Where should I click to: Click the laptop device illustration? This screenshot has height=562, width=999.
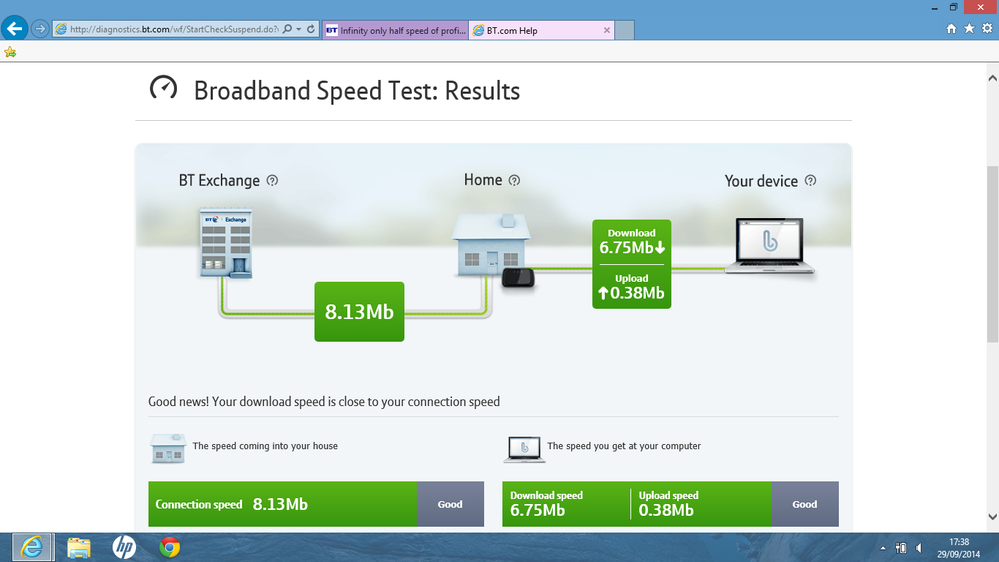(x=770, y=246)
